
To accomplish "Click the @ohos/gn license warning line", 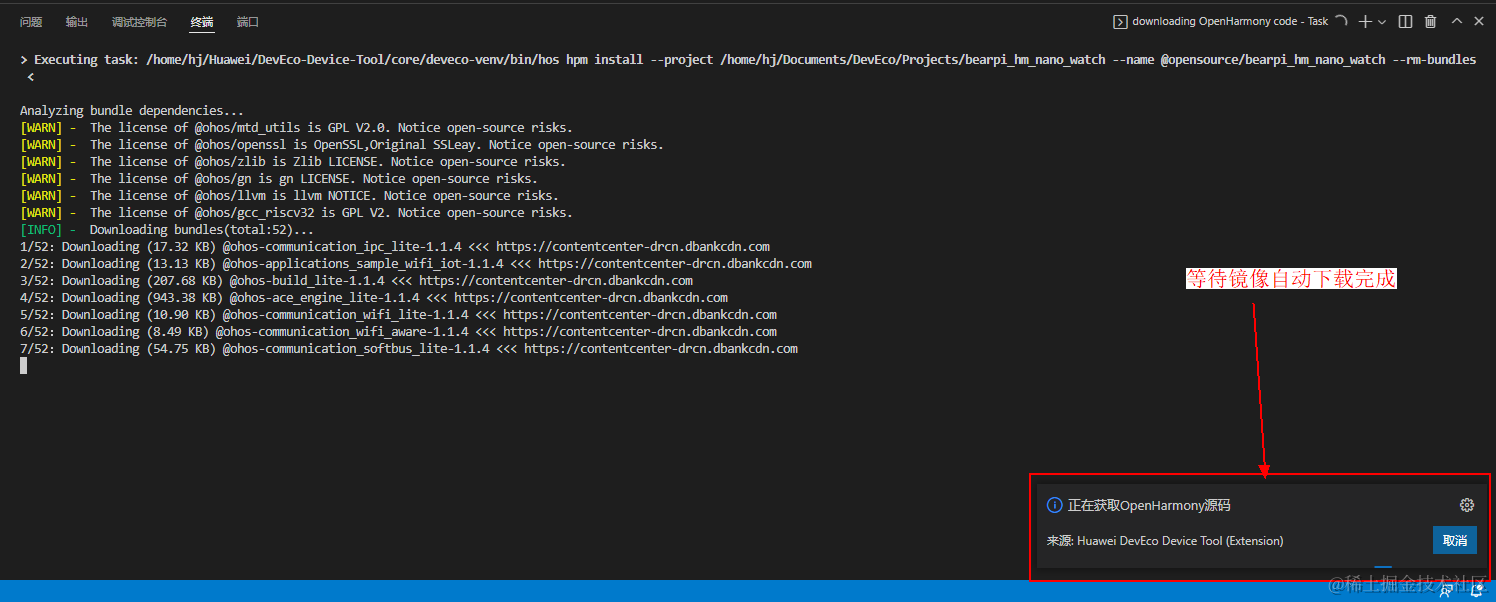I will (x=279, y=178).
